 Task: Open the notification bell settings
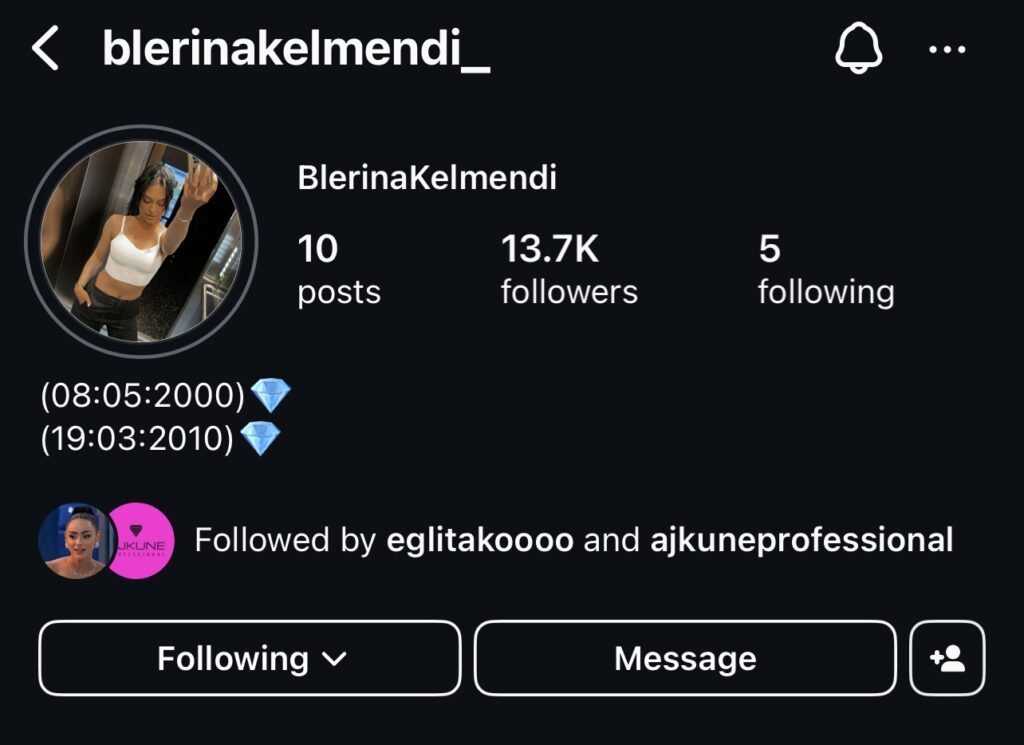(859, 48)
